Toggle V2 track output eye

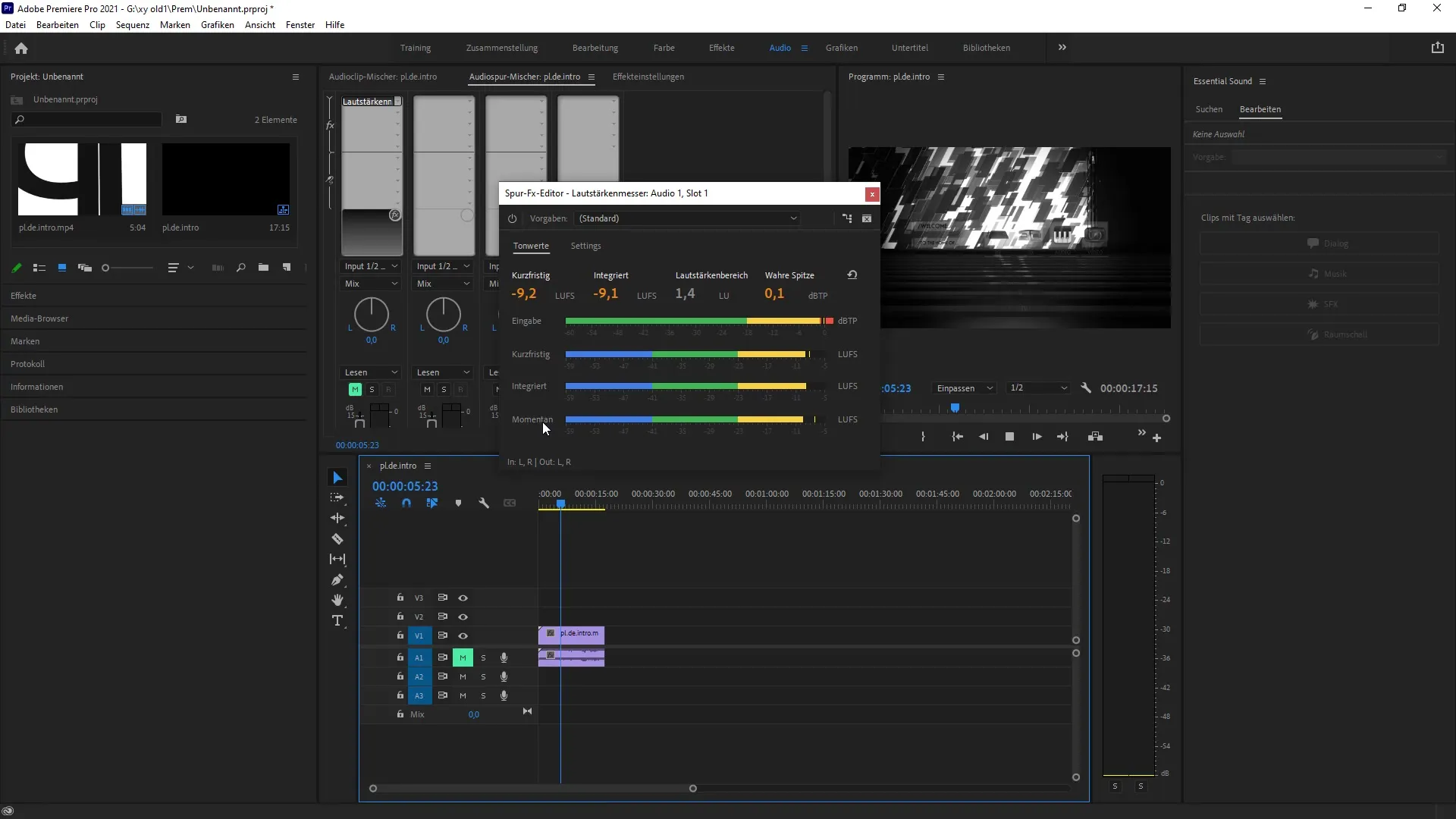point(463,617)
